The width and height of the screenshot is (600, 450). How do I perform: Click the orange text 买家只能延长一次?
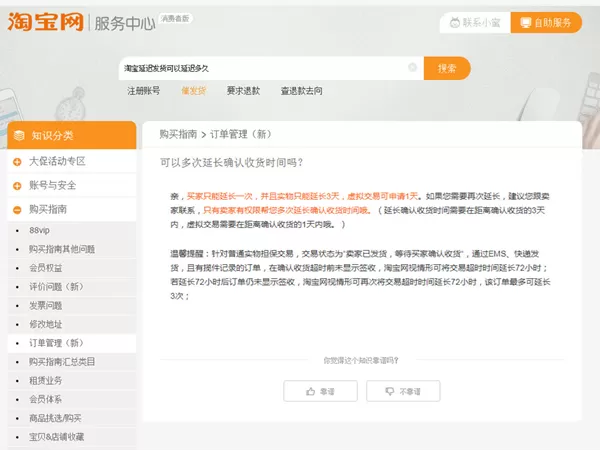(220, 196)
